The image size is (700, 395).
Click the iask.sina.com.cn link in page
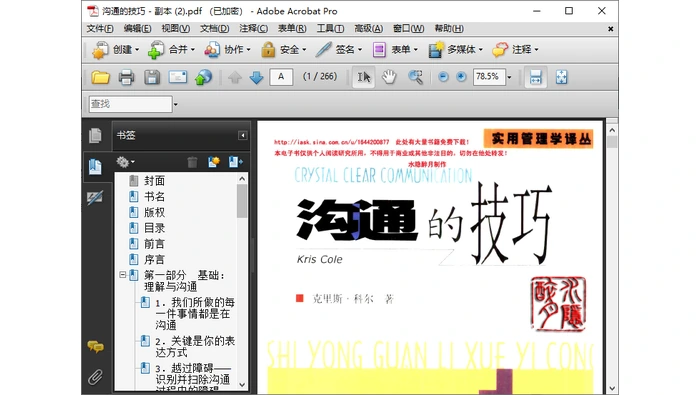pyautogui.click(x=331, y=142)
